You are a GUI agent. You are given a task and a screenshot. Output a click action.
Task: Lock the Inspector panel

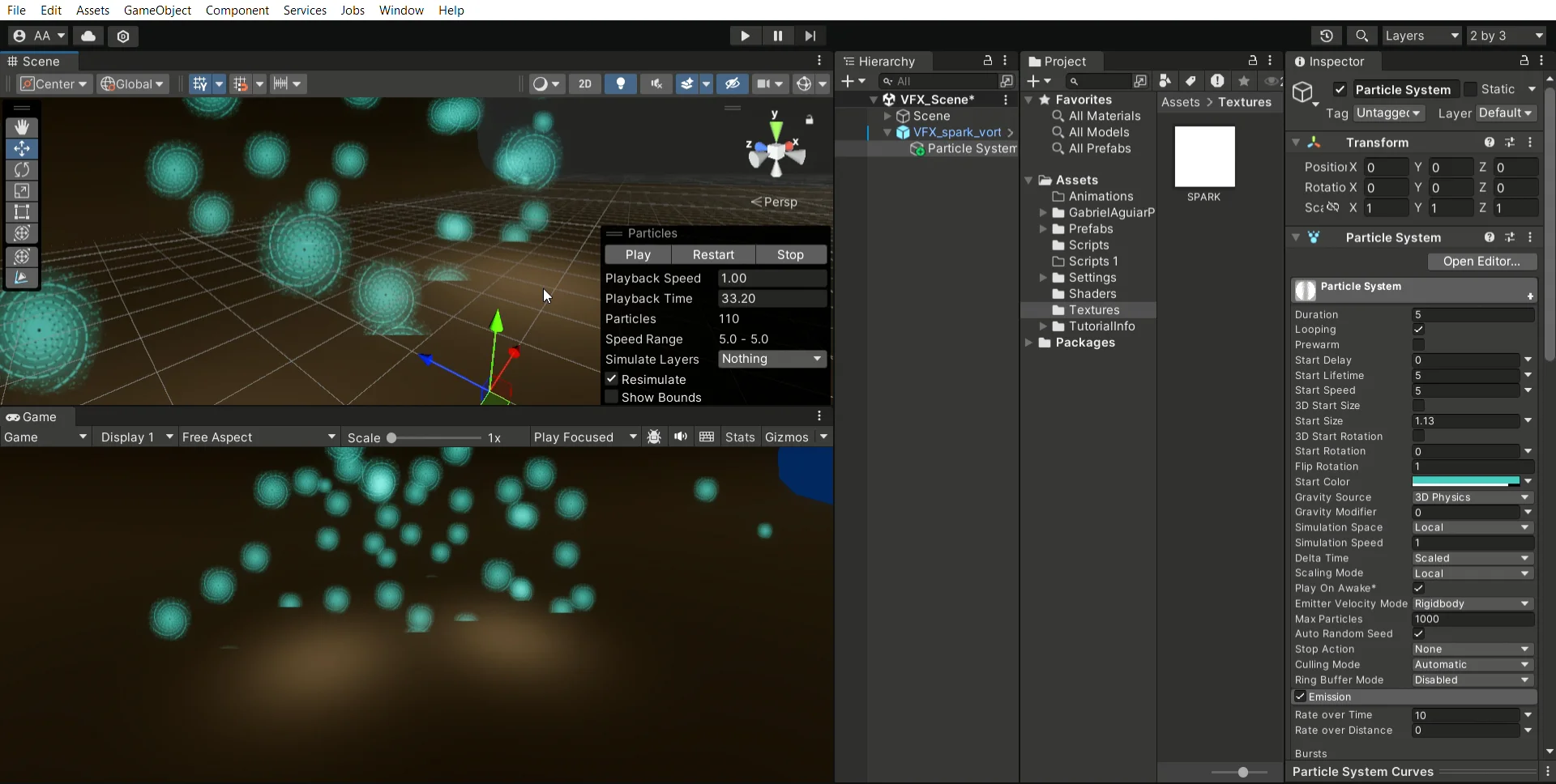1524,61
